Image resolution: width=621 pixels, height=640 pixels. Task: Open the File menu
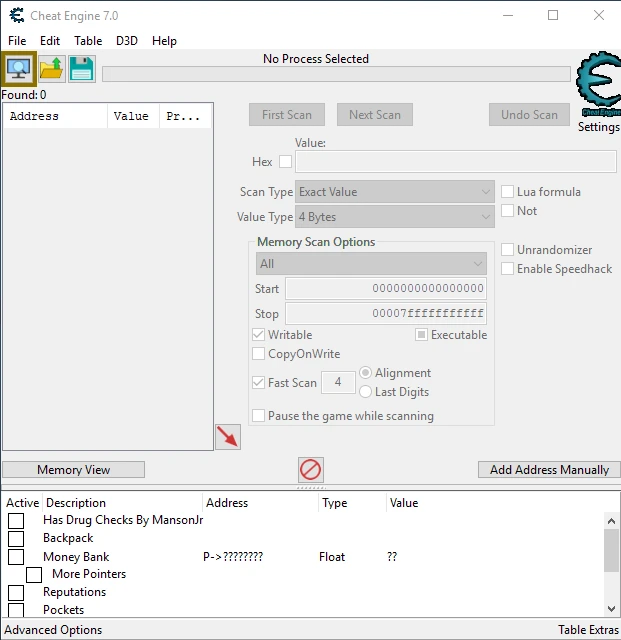[17, 41]
